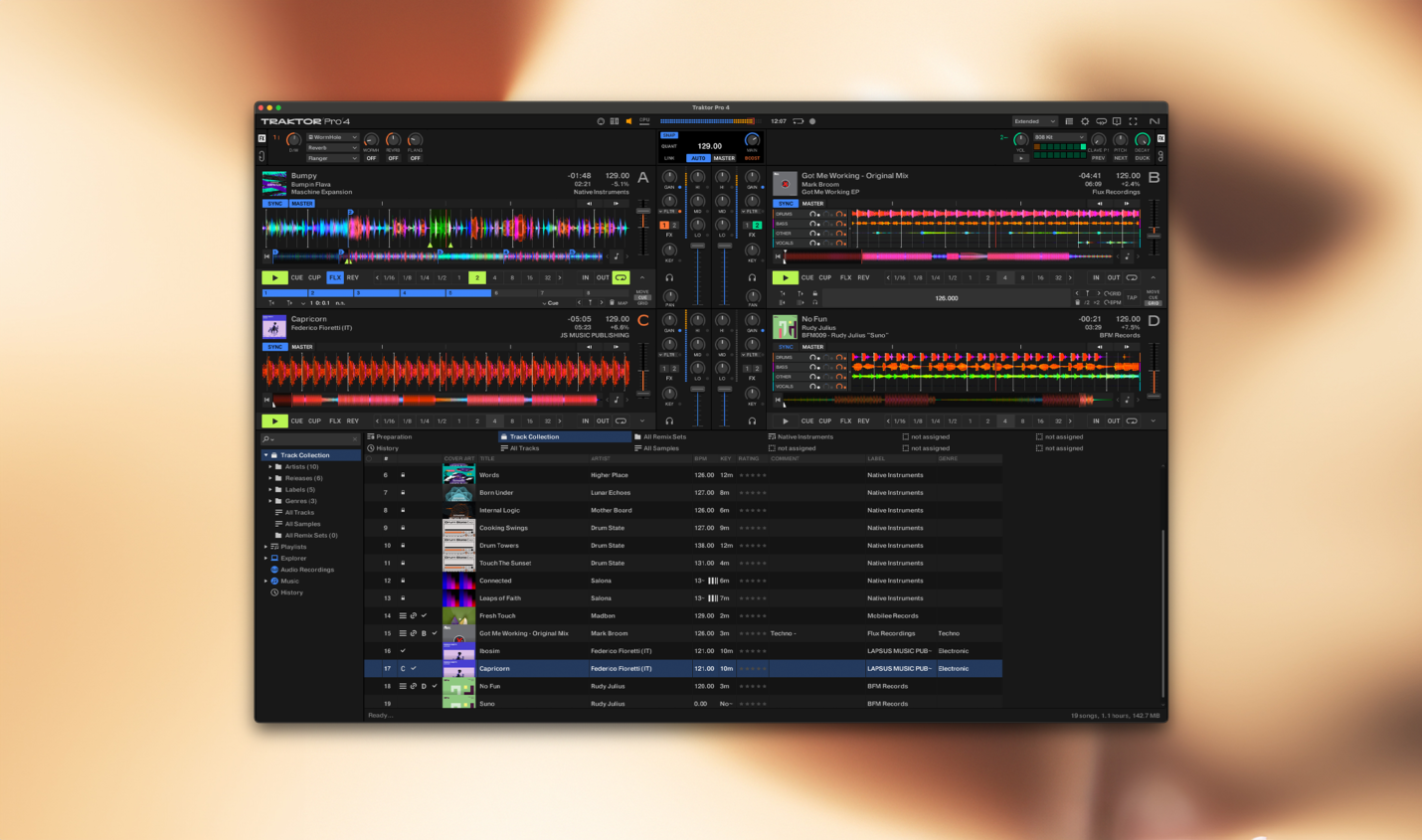Click the fullscreen icon in the header

pos(1135,120)
